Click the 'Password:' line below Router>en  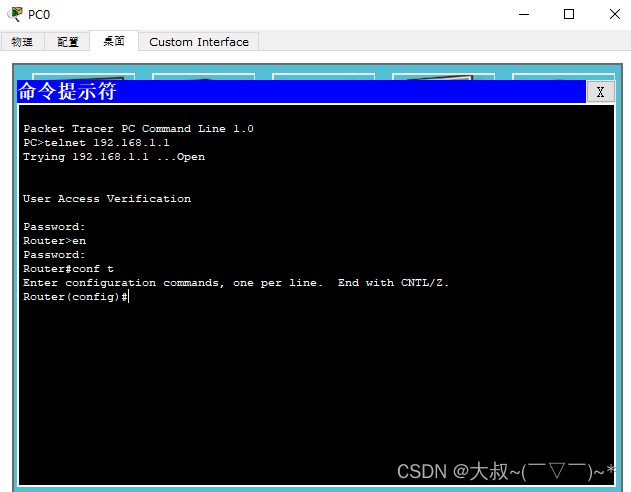54,255
